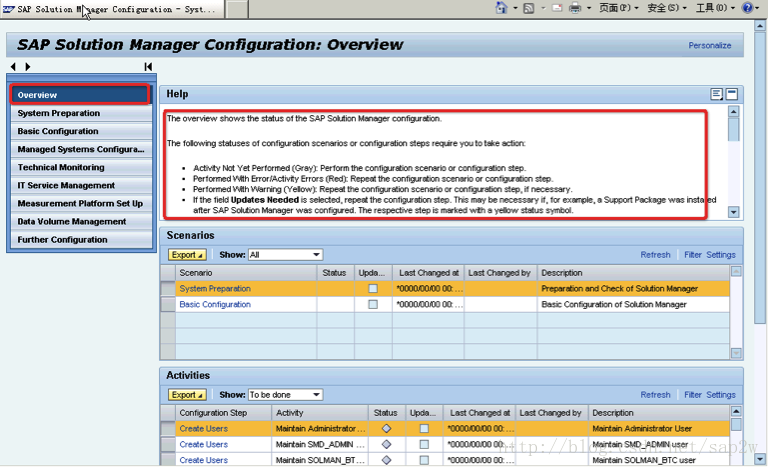Open Activities Show dropdown set to To be done
Viewport: 769px width, 467px height.
[x=285, y=394]
